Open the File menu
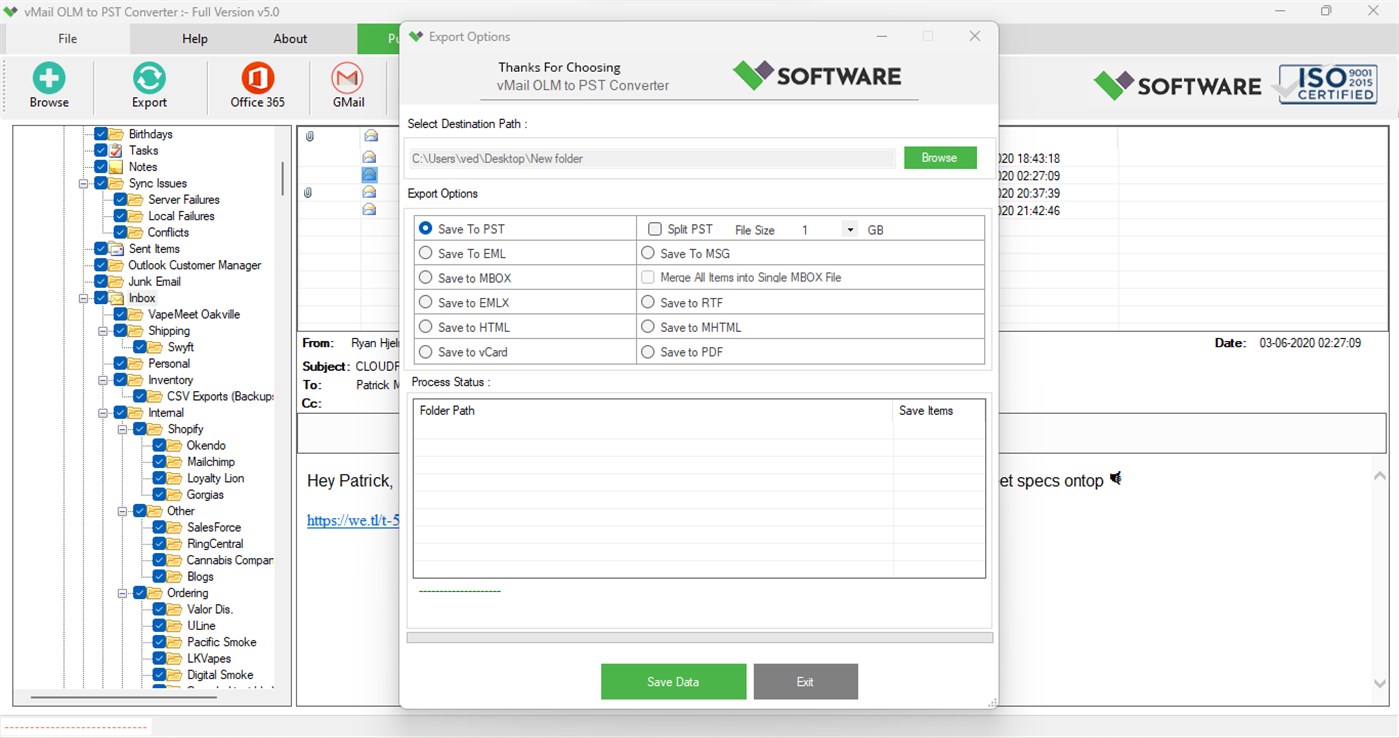Image resolution: width=1399 pixels, height=738 pixels. [x=66, y=38]
